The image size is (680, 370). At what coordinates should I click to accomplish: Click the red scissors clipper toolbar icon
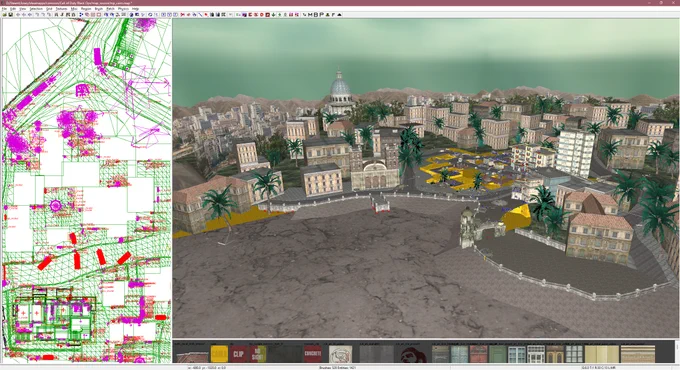183,15
